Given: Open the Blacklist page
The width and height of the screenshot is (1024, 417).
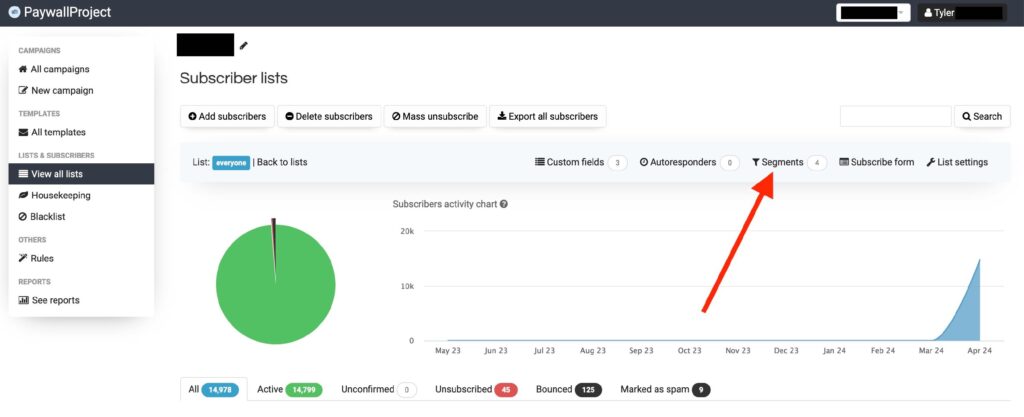Looking at the screenshot, I should pyautogui.click(x=47, y=216).
